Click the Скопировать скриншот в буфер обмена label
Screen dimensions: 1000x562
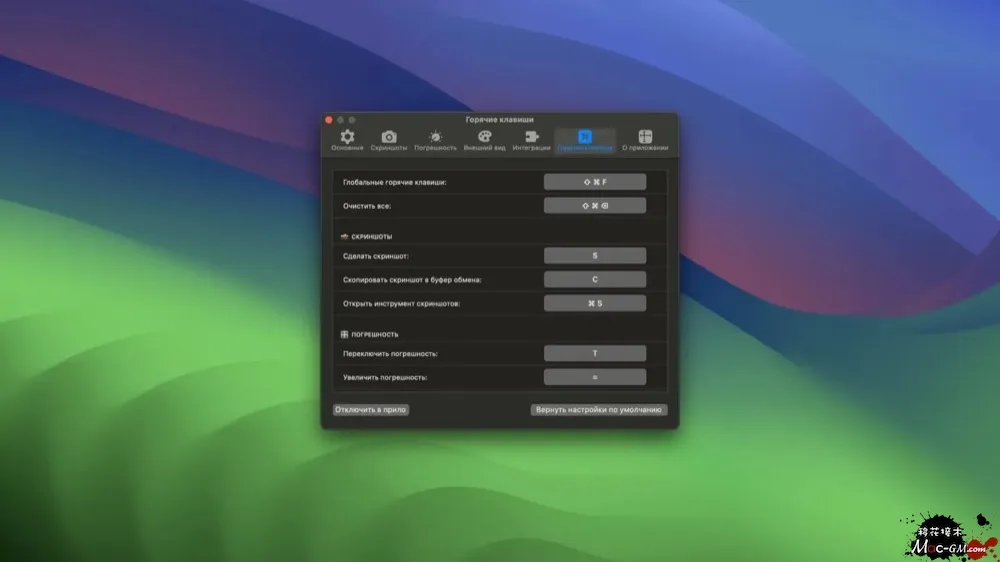coord(412,279)
